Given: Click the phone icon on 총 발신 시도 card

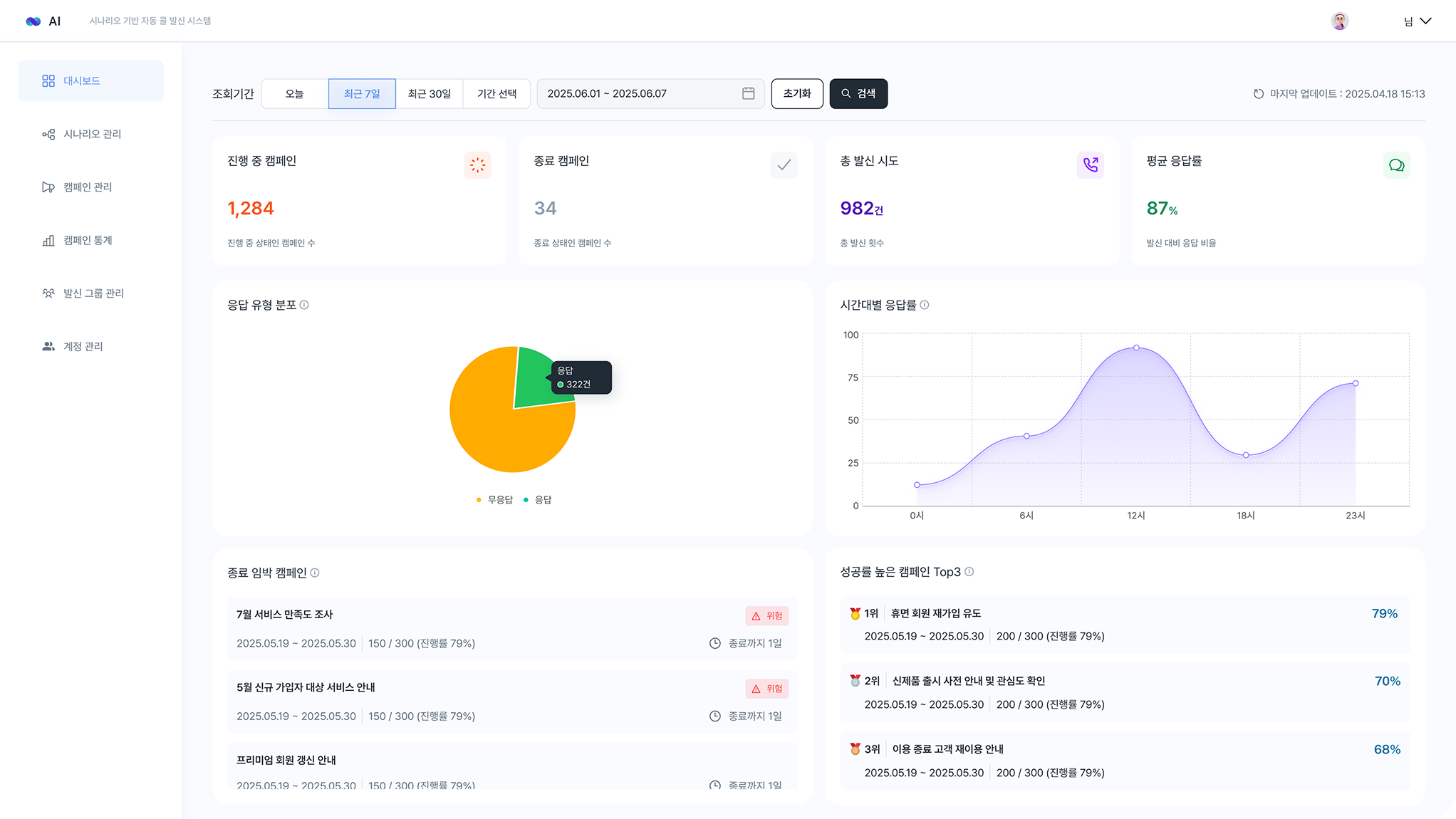Looking at the screenshot, I should tap(1091, 165).
